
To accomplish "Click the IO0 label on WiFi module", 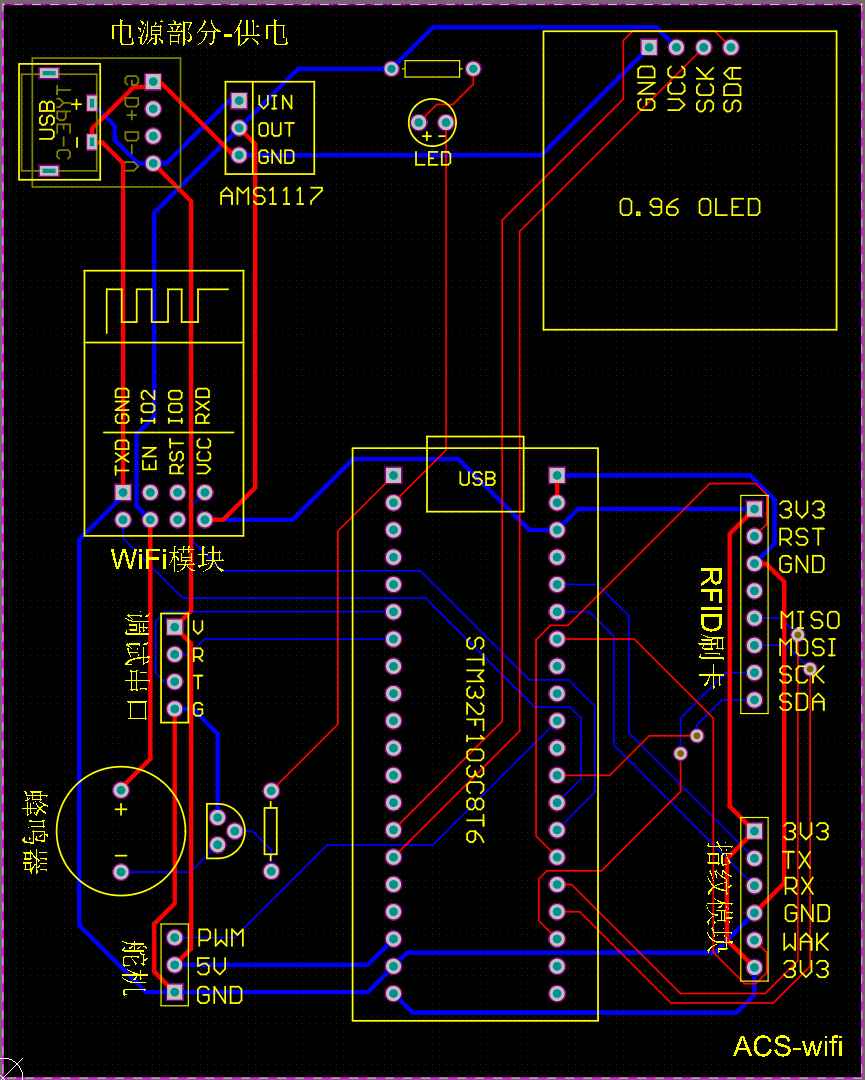I will click(x=177, y=406).
